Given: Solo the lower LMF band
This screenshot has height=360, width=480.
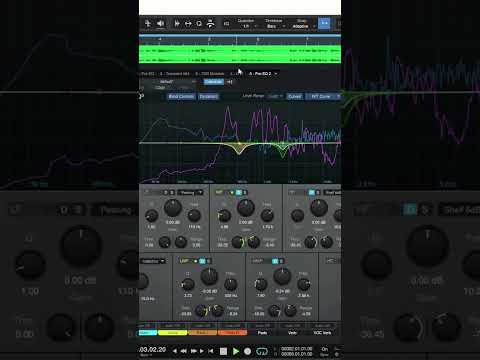Looking at the screenshot, I should coord(208,261).
